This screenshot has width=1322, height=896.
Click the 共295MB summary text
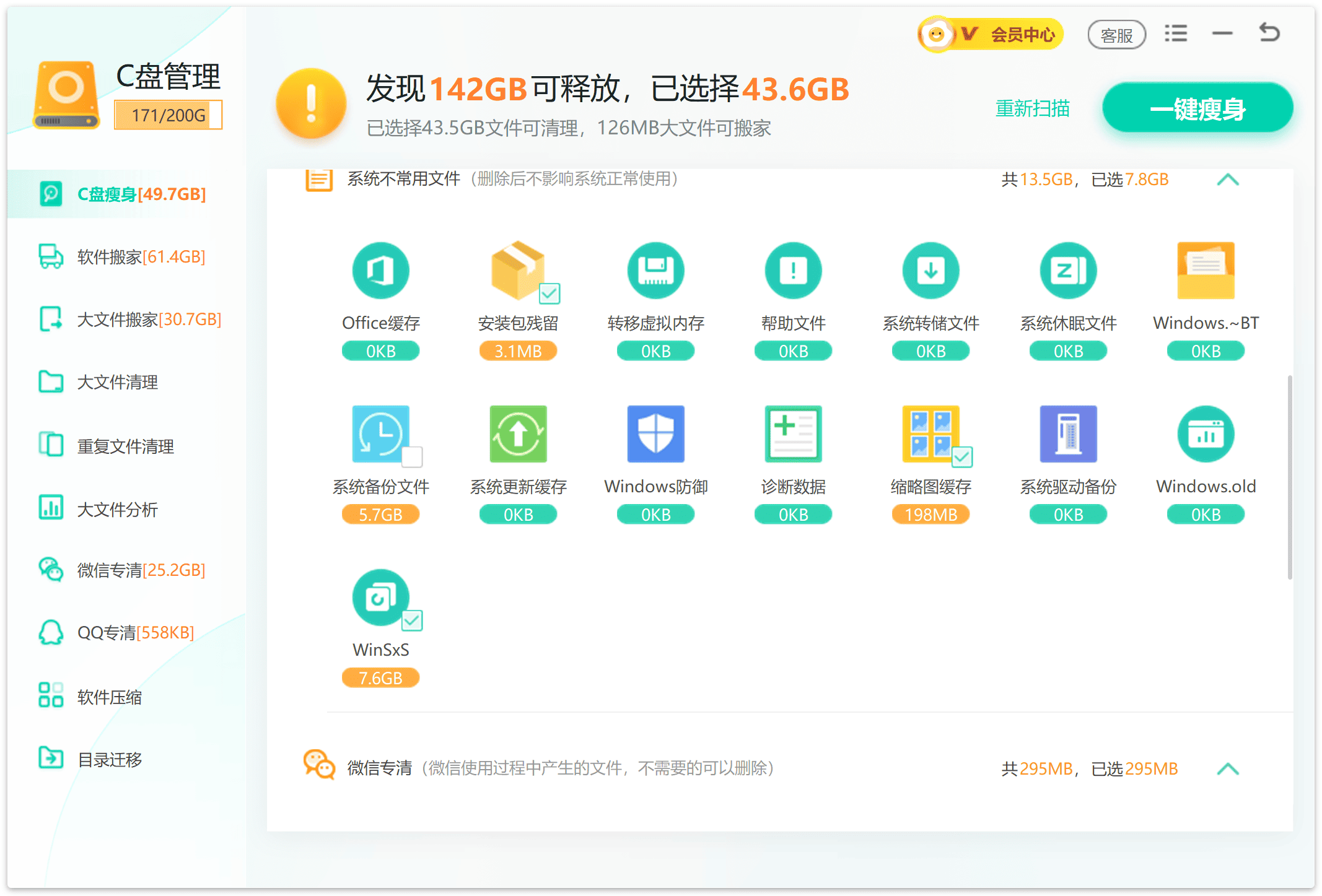[x=1037, y=768]
